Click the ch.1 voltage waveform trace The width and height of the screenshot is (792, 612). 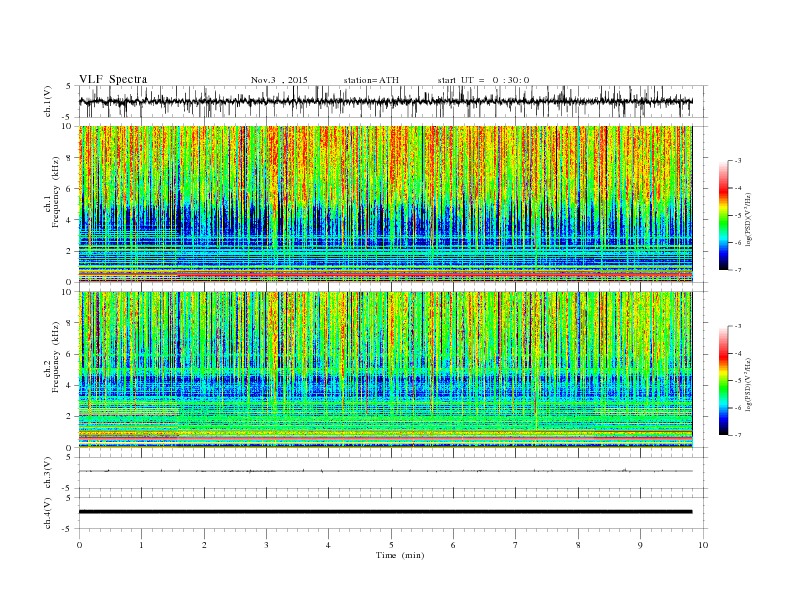[x=385, y=101]
